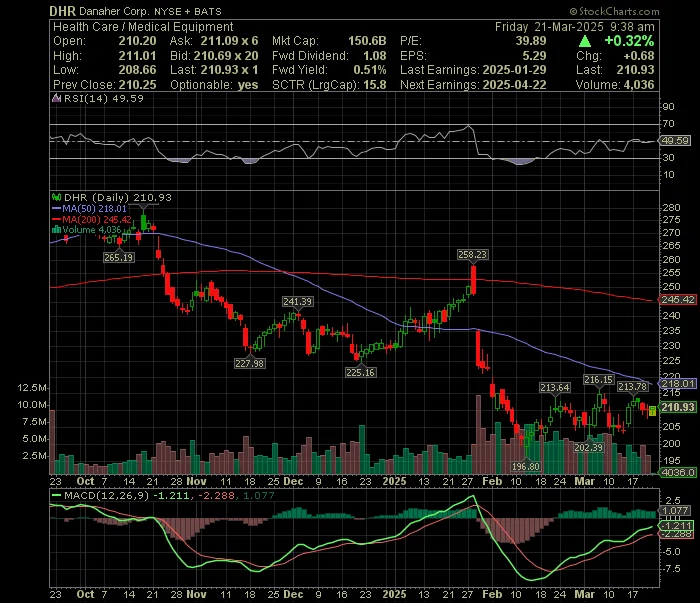
Task: Click the Last Earnings date 2025-01-29
Action: point(515,70)
